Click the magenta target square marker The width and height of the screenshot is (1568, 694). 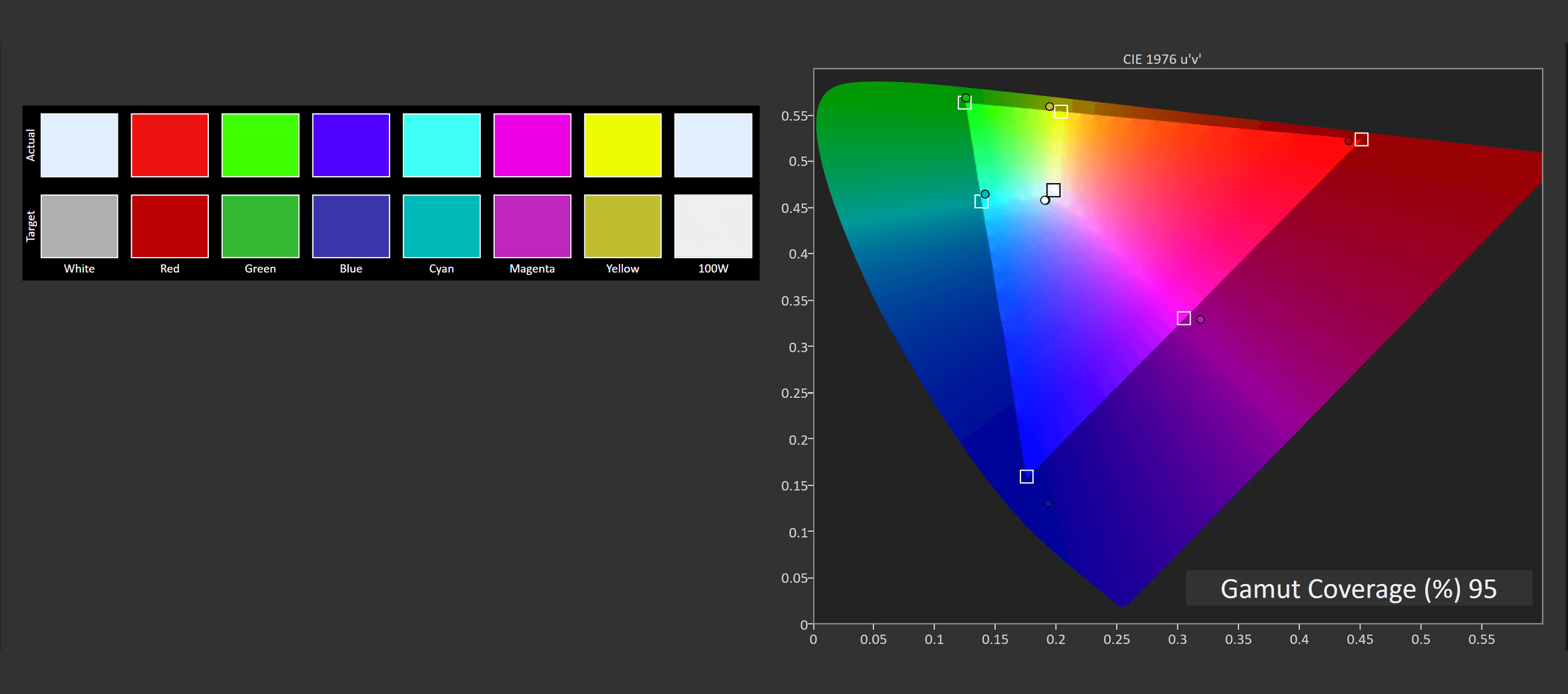click(x=1184, y=318)
